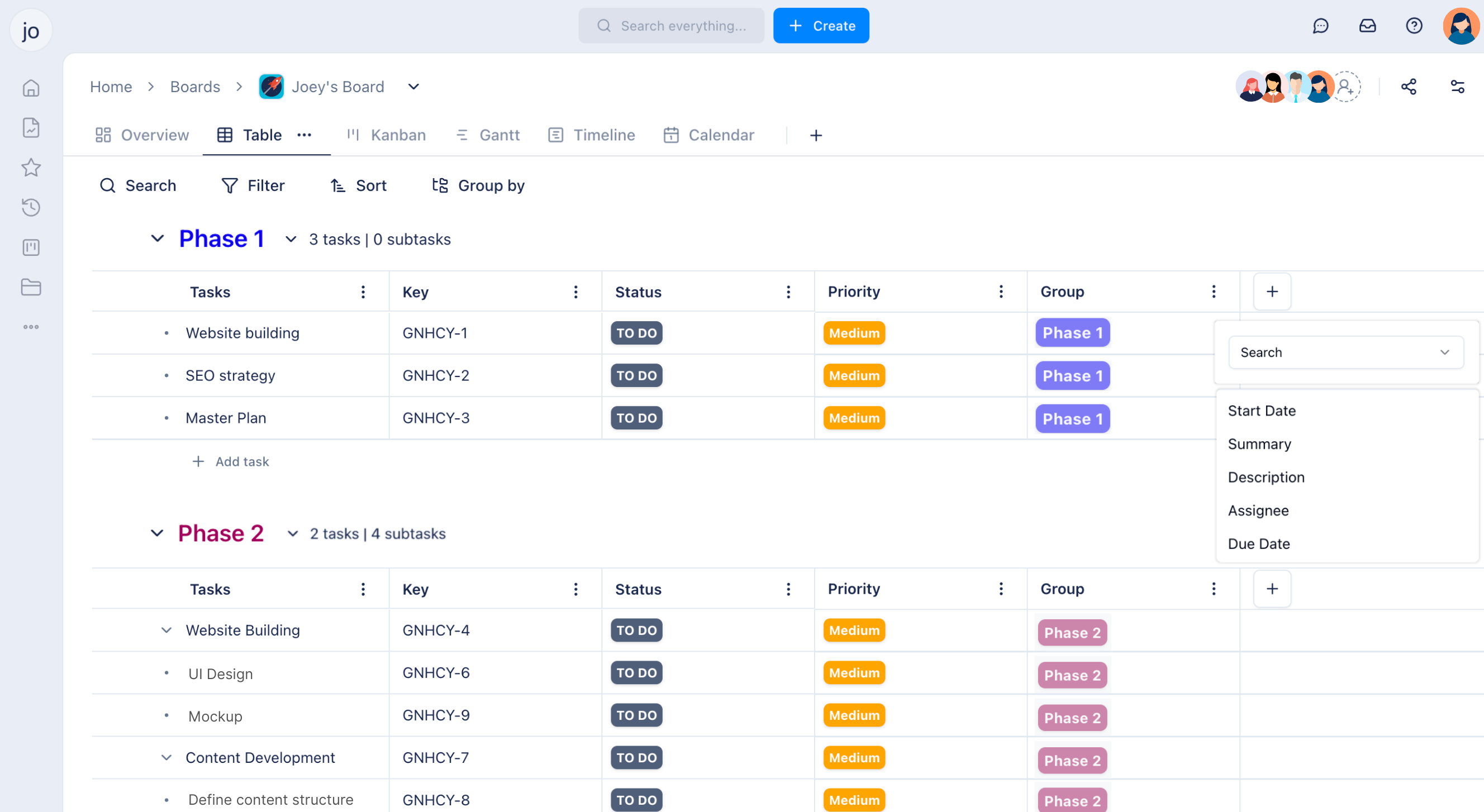This screenshot has width=1484, height=812.
Task: View recent history with the clock icon
Action: [31, 208]
